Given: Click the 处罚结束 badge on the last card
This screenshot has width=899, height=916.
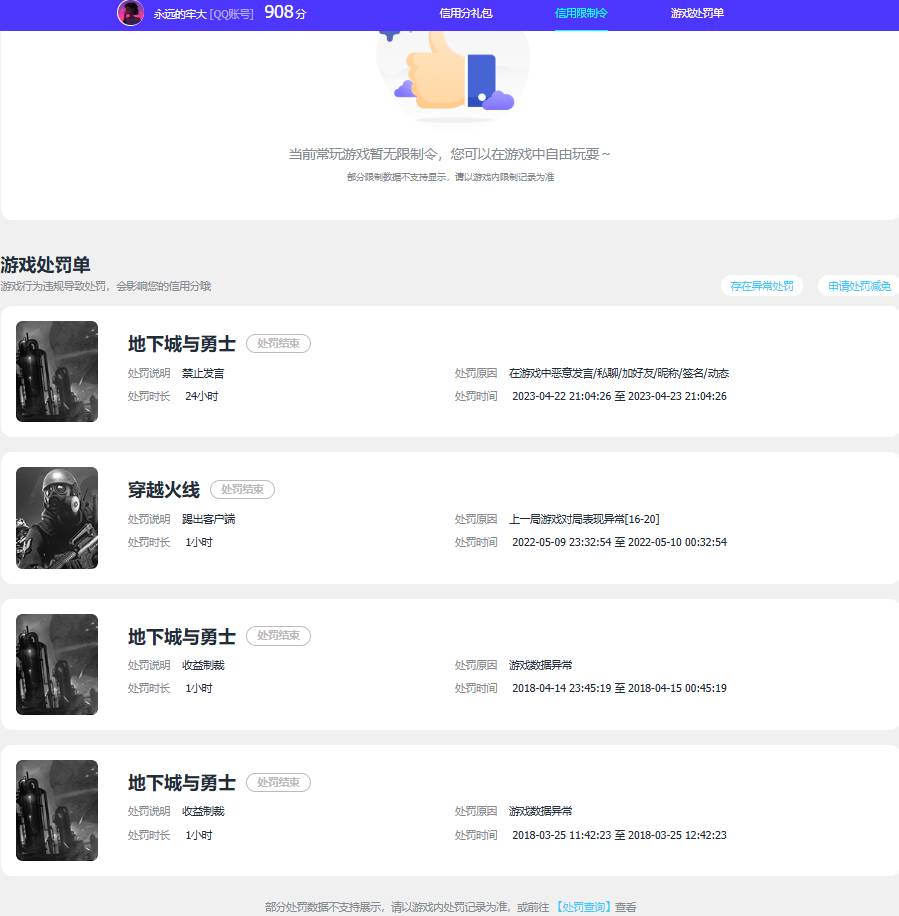Looking at the screenshot, I should (x=278, y=782).
